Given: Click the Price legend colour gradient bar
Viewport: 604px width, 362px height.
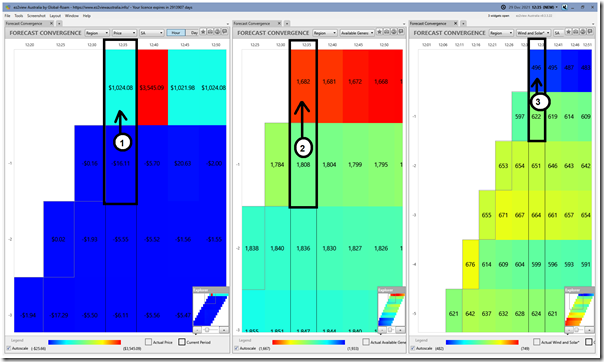Looking at the screenshot, I should pyautogui.click(x=85, y=342).
